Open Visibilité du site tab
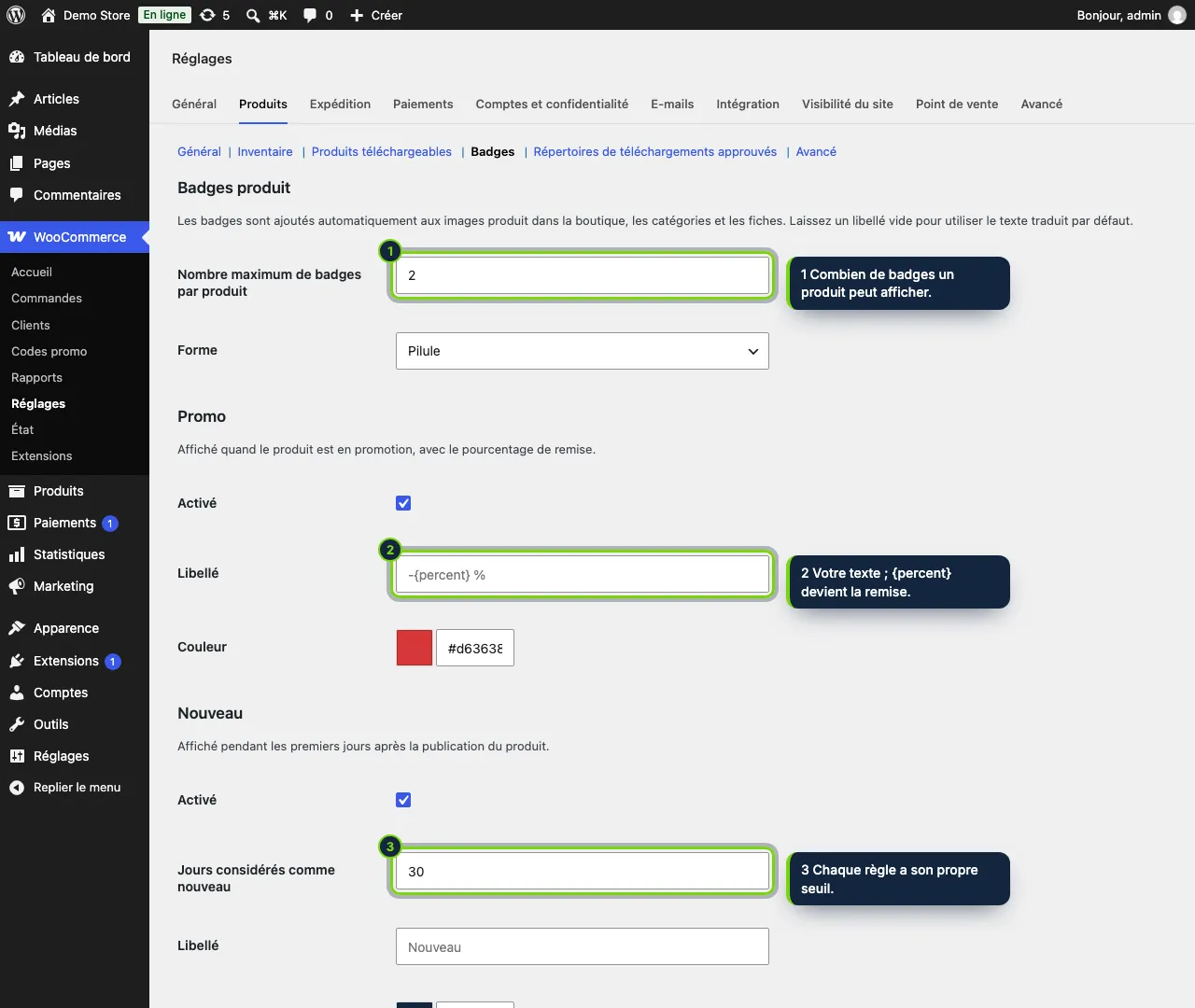 (848, 104)
